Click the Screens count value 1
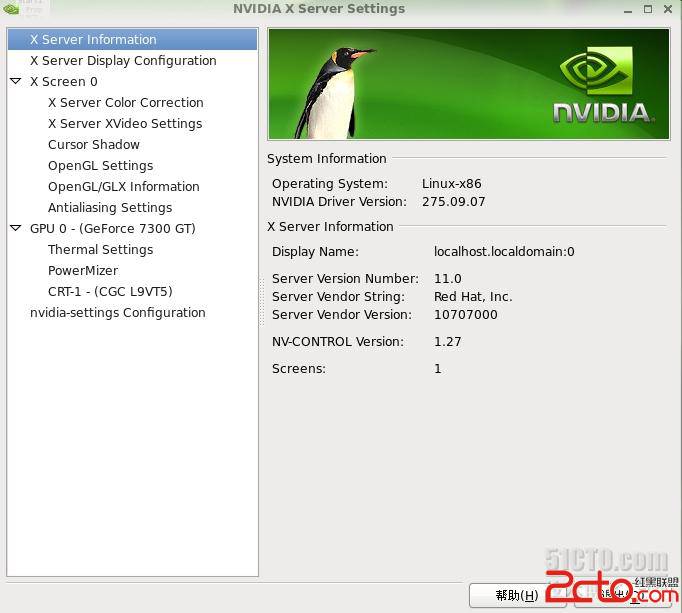682x613 pixels. (438, 368)
